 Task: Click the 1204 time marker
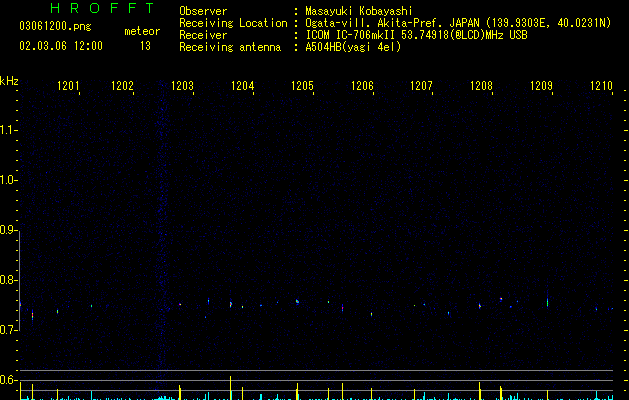point(243,86)
